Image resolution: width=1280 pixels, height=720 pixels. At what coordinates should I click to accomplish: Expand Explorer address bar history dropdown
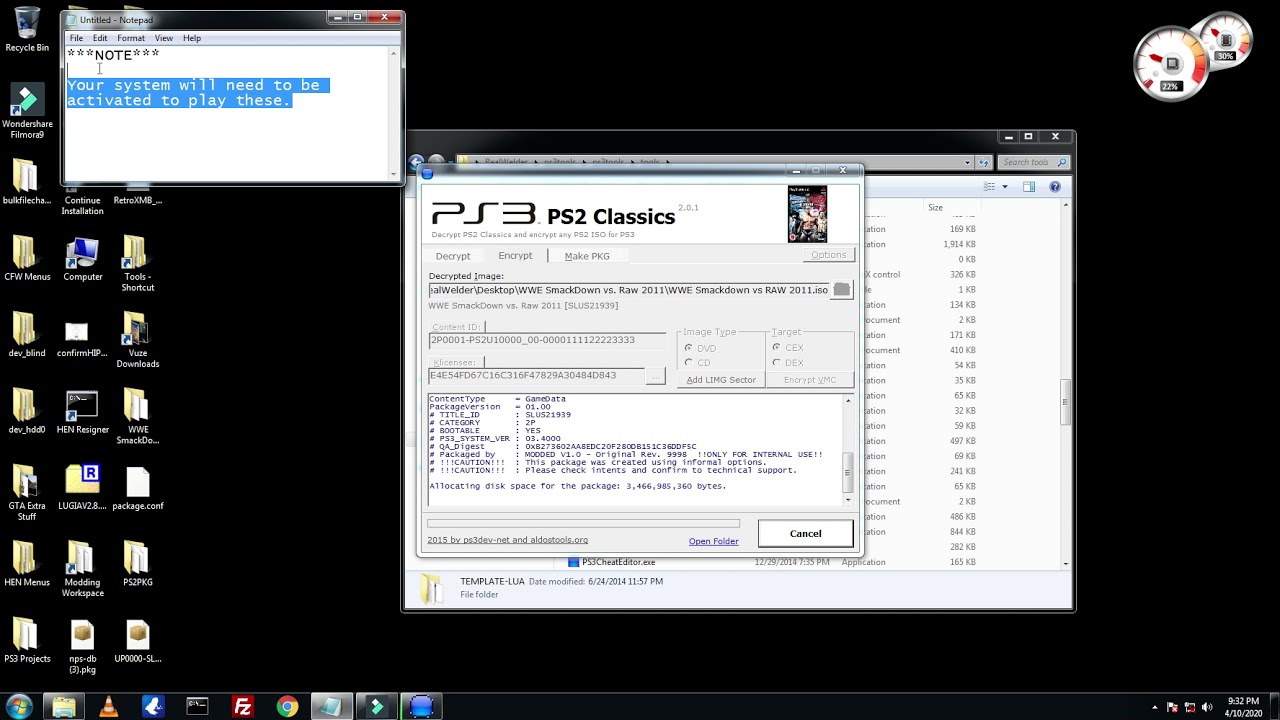click(967, 162)
